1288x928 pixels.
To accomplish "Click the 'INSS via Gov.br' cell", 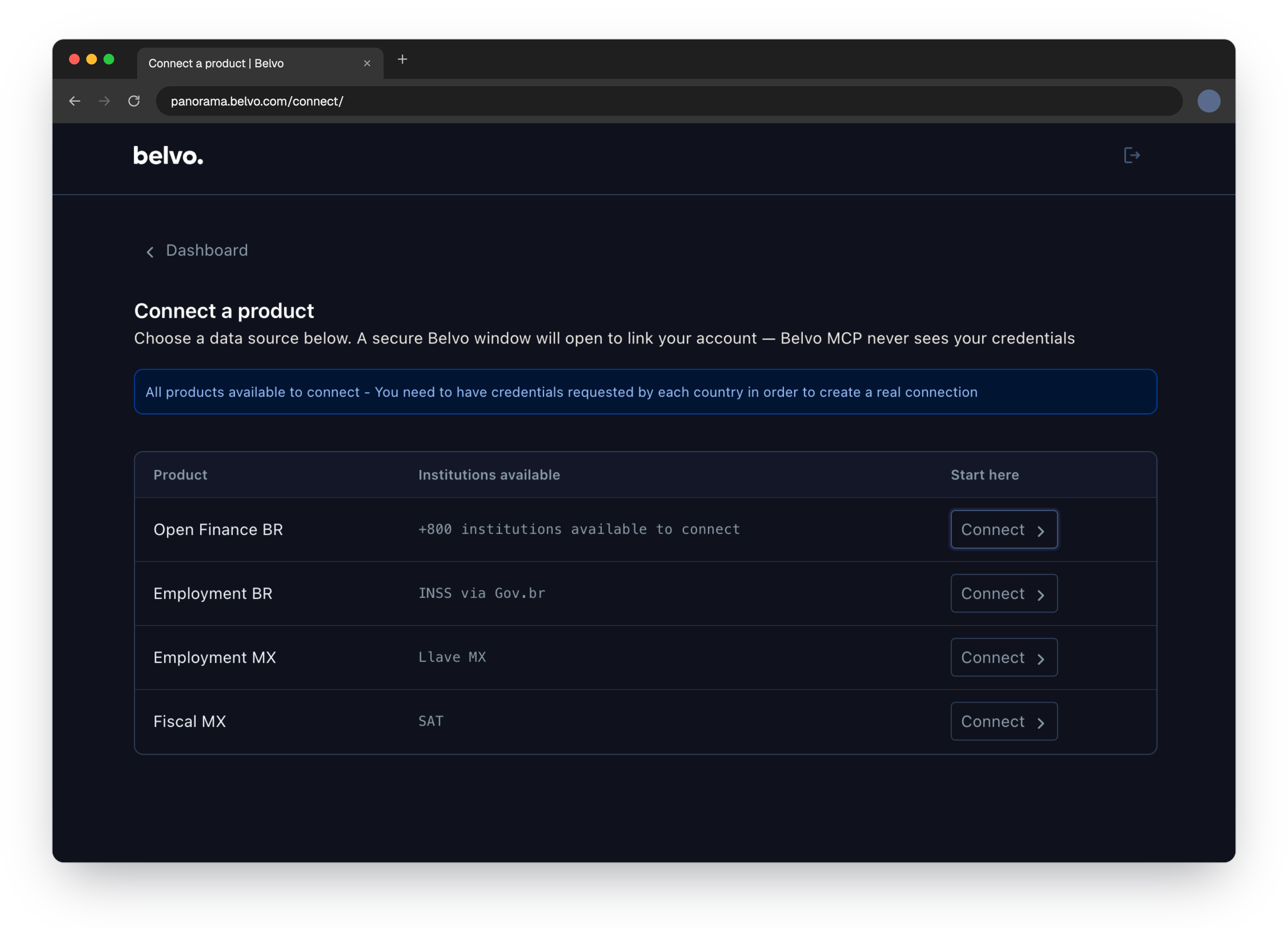I will click(x=482, y=593).
